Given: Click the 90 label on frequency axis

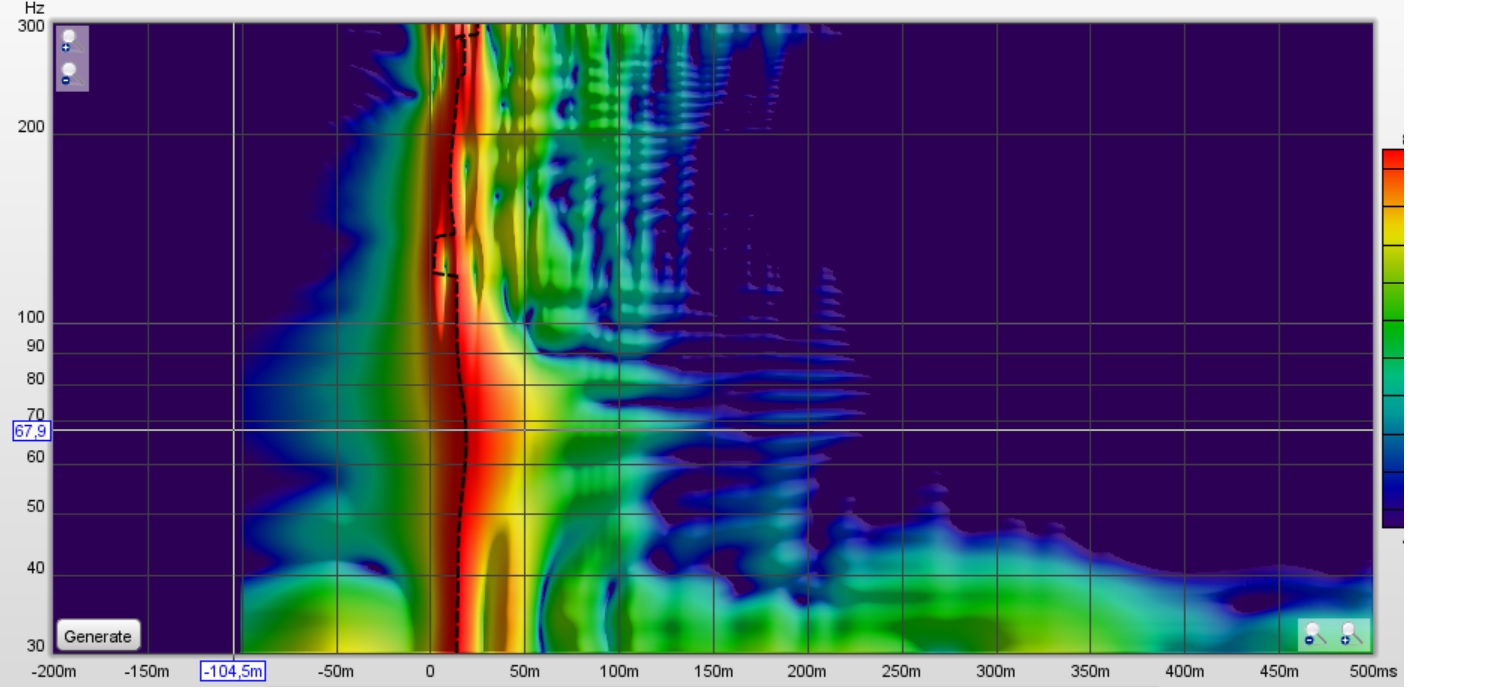Looking at the screenshot, I should 35,346.
